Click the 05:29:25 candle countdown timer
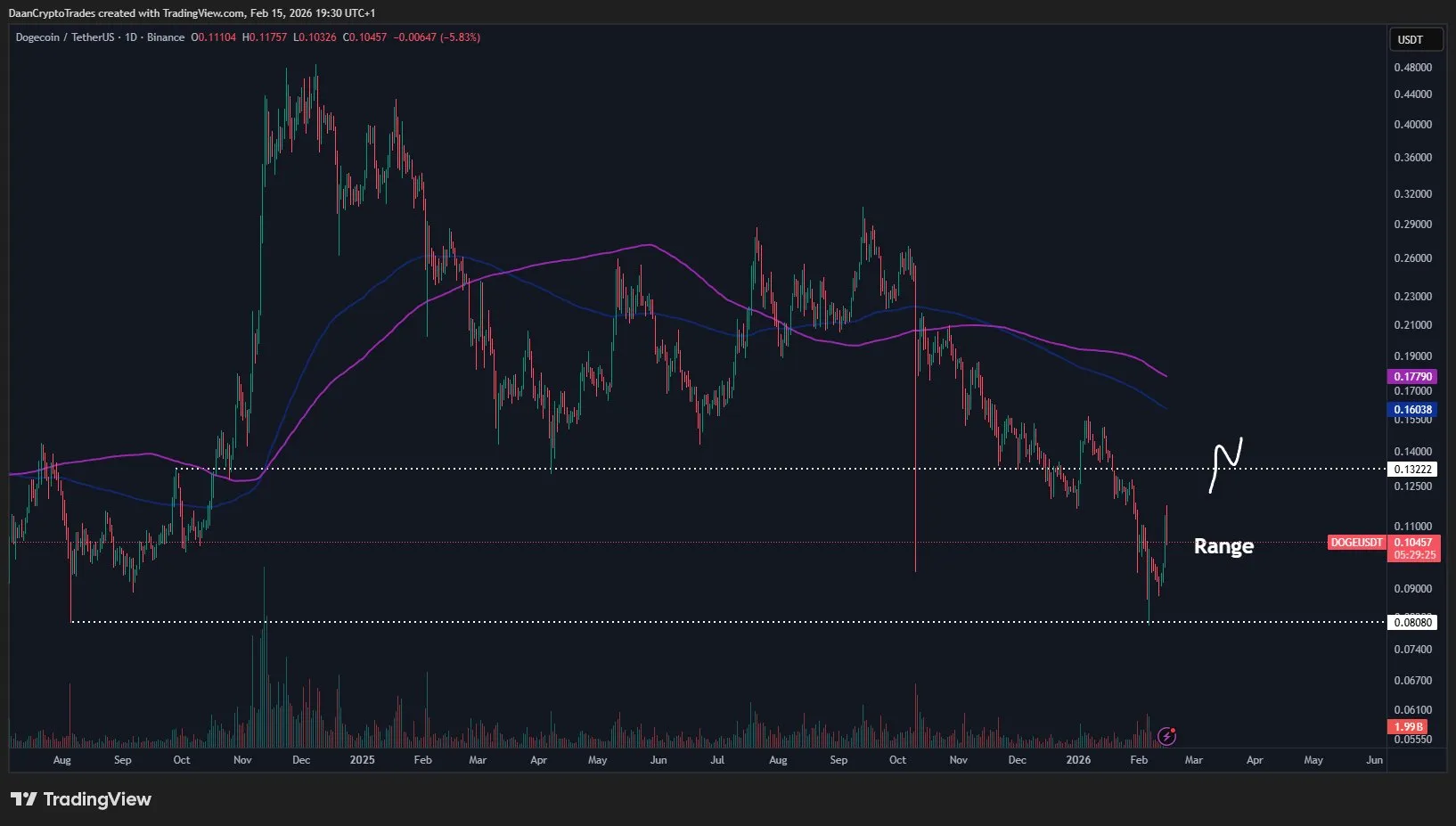The height and width of the screenshot is (826, 1456). point(1414,554)
